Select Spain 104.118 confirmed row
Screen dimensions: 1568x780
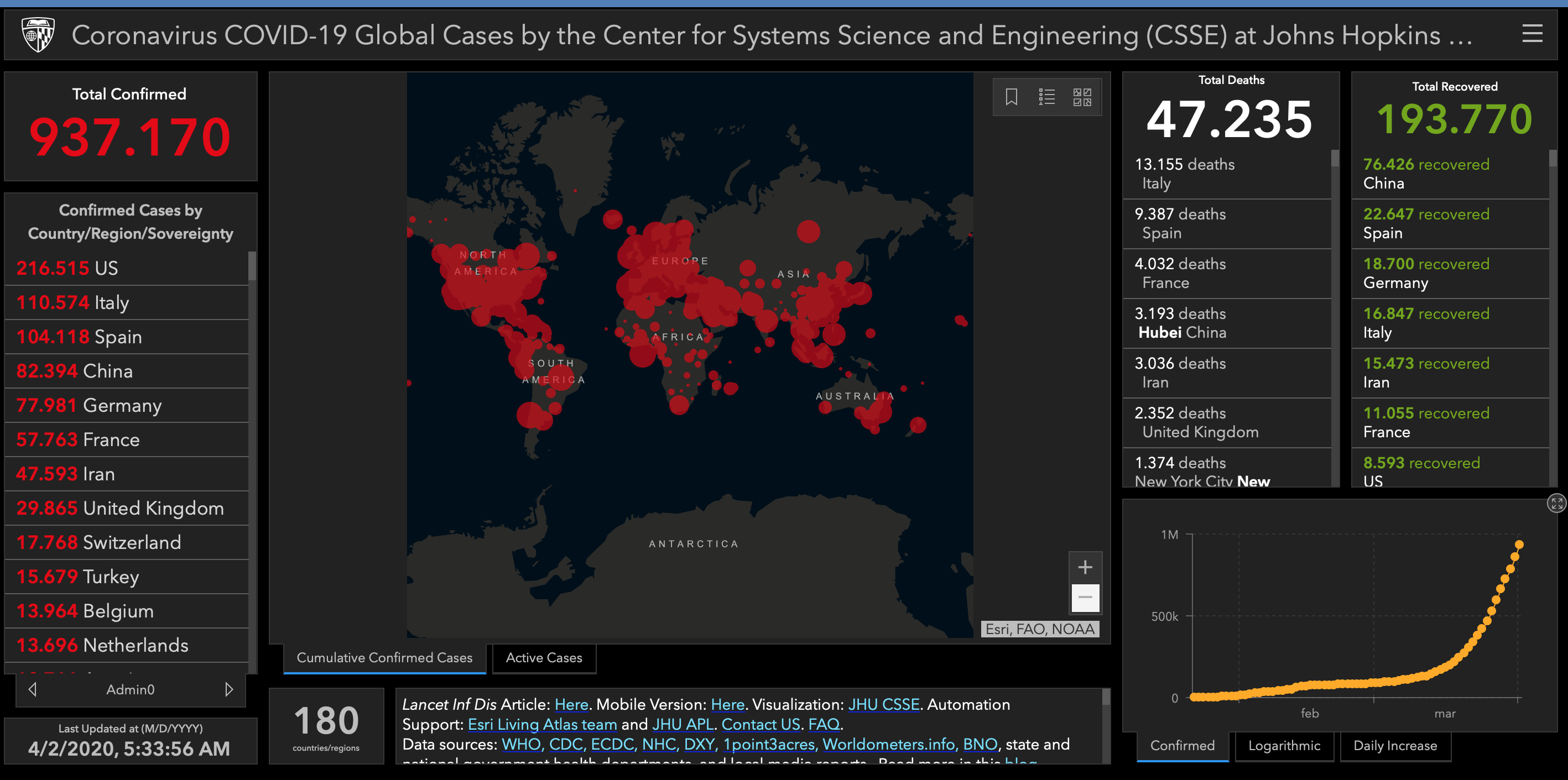[x=127, y=337]
